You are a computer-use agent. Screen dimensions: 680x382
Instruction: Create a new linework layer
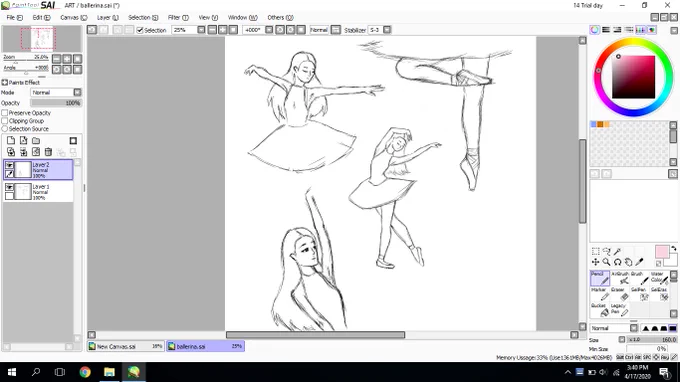(x=23, y=140)
